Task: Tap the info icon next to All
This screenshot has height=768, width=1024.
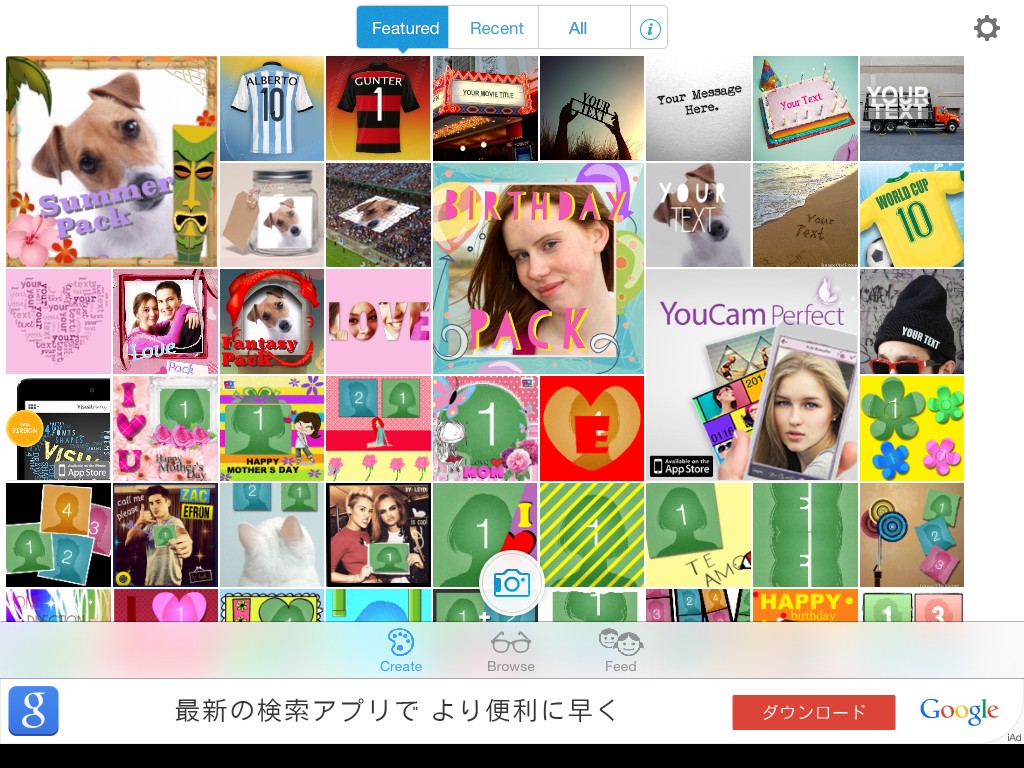Action: click(x=649, y=29)
